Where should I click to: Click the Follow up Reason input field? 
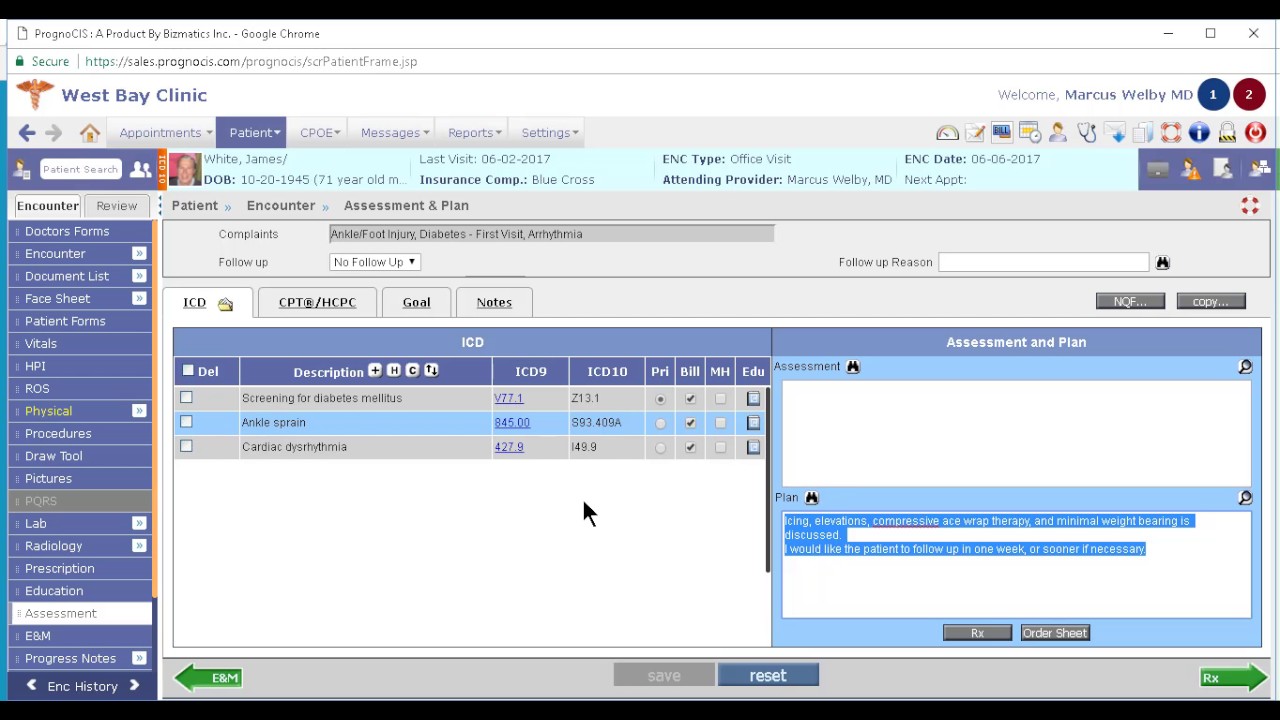[1043, 262]
